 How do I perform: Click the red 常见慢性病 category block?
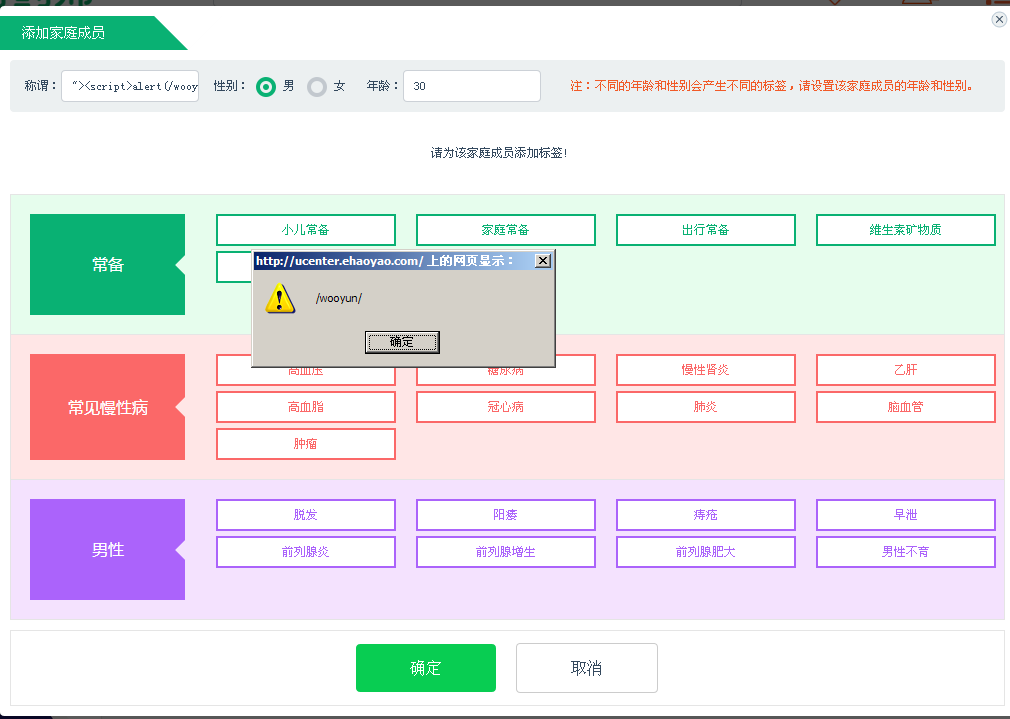click(x=108, y=407)
